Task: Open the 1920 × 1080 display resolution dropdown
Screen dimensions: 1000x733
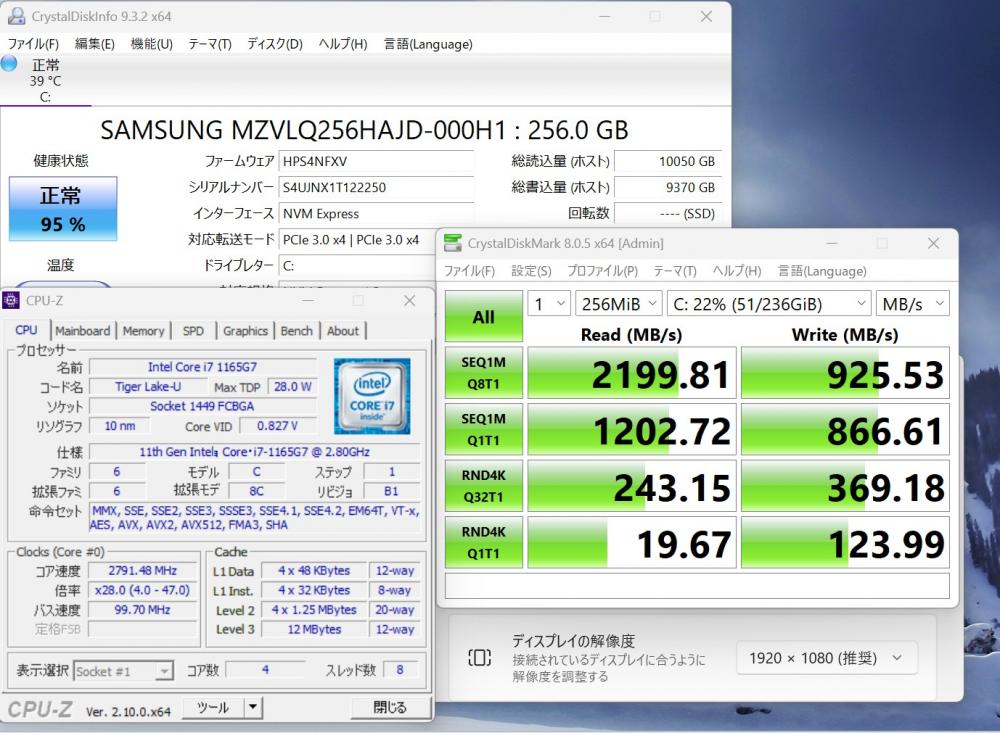Action: point(827,658)
